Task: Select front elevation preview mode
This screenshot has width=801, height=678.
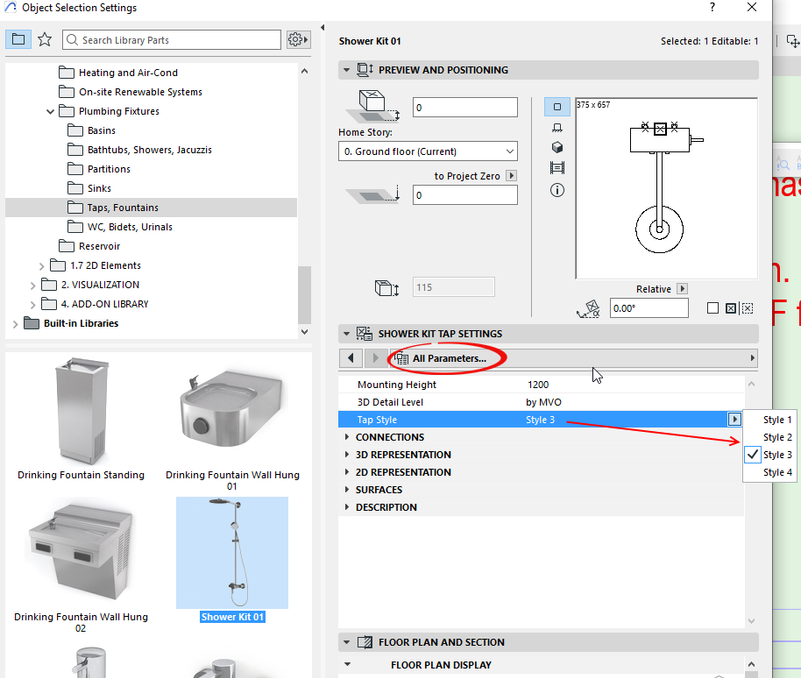Action: tap(557, 127)
